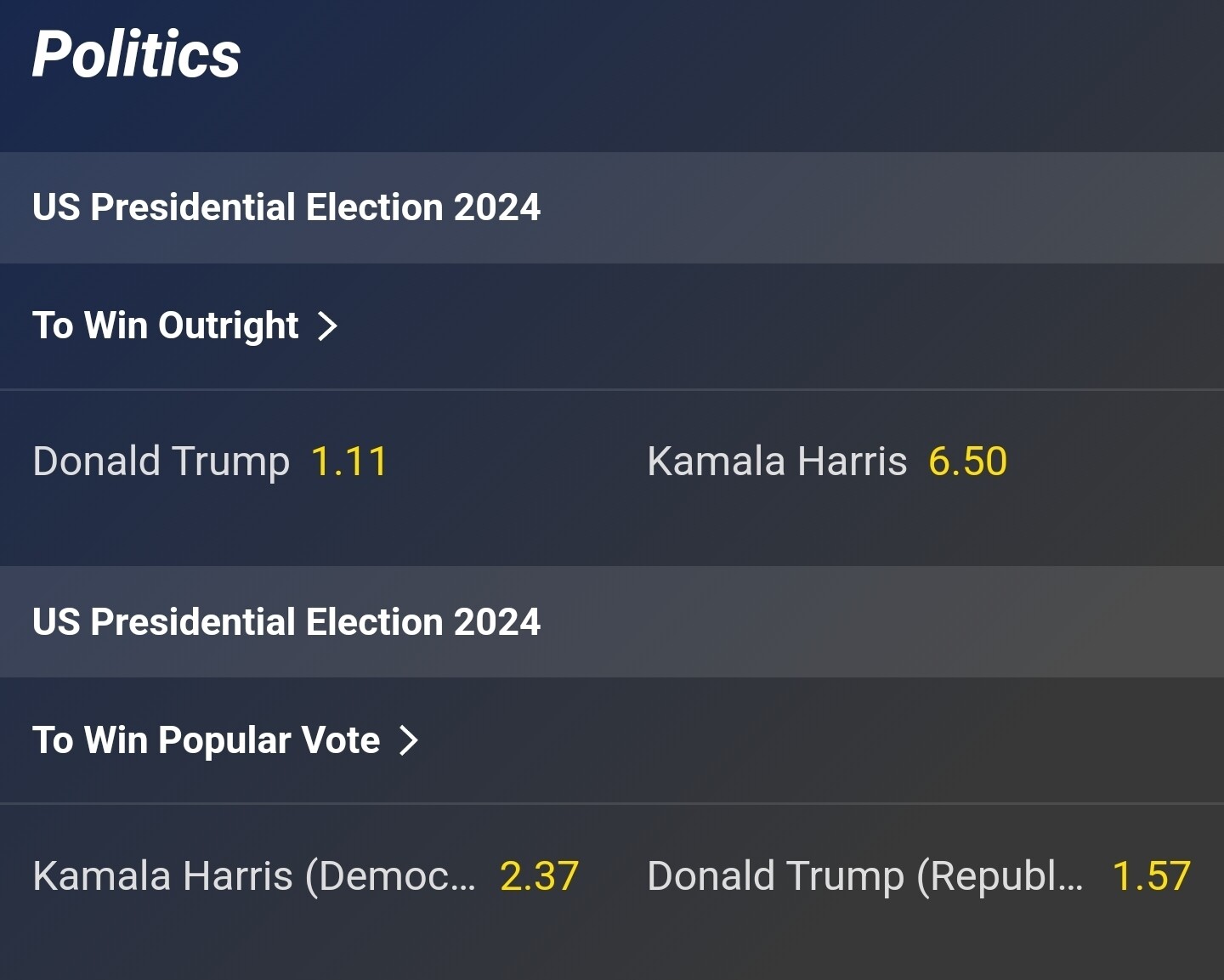
Task: Expand the To Win Outright chevron
Action: click(x=327, y=326)
